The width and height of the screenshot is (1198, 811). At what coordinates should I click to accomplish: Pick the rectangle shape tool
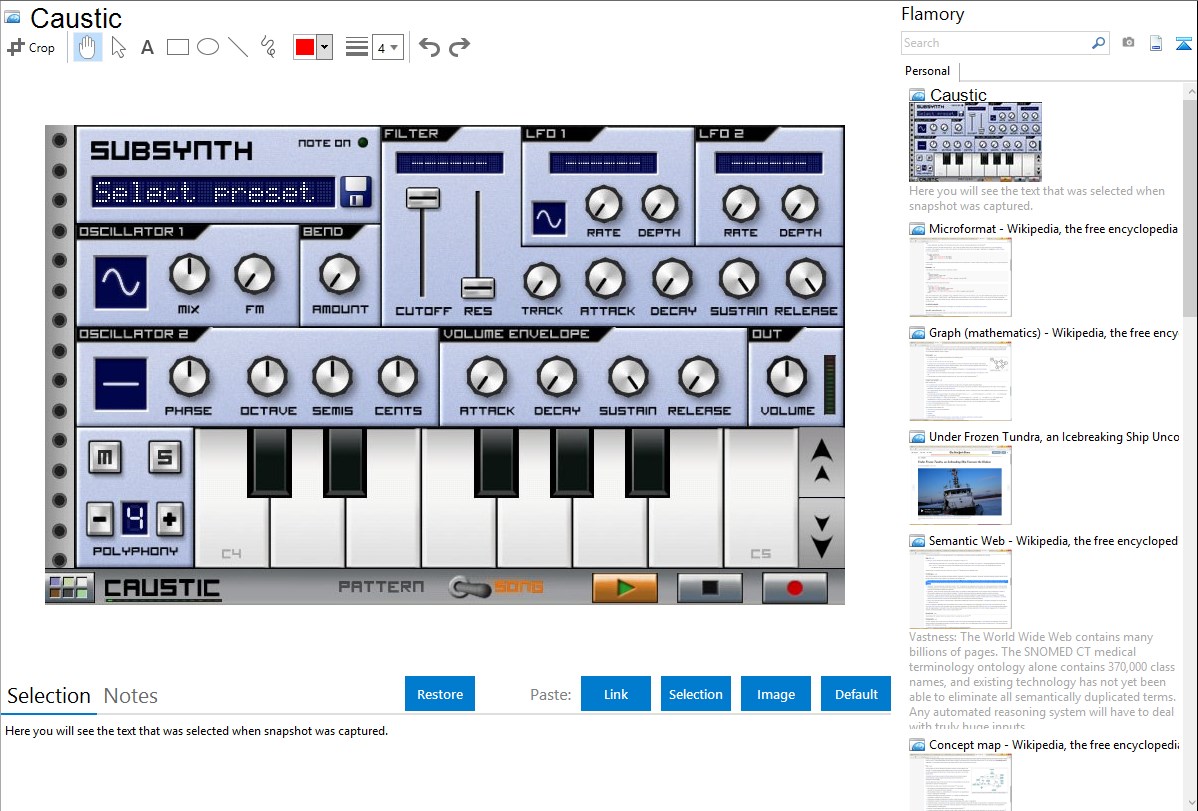(x=178, y=47)
